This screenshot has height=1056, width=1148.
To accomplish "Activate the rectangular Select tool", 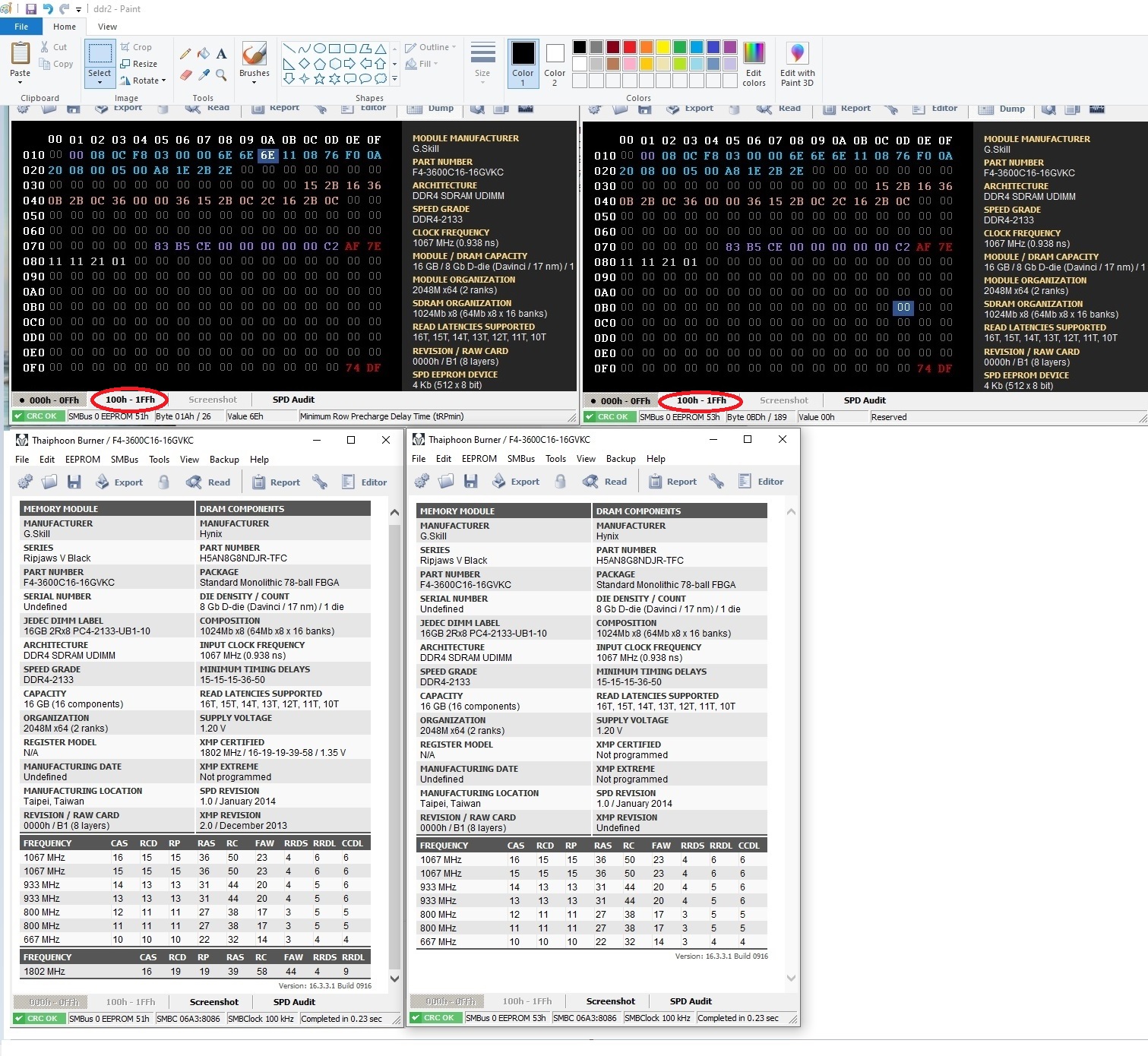I will [100, 53].
